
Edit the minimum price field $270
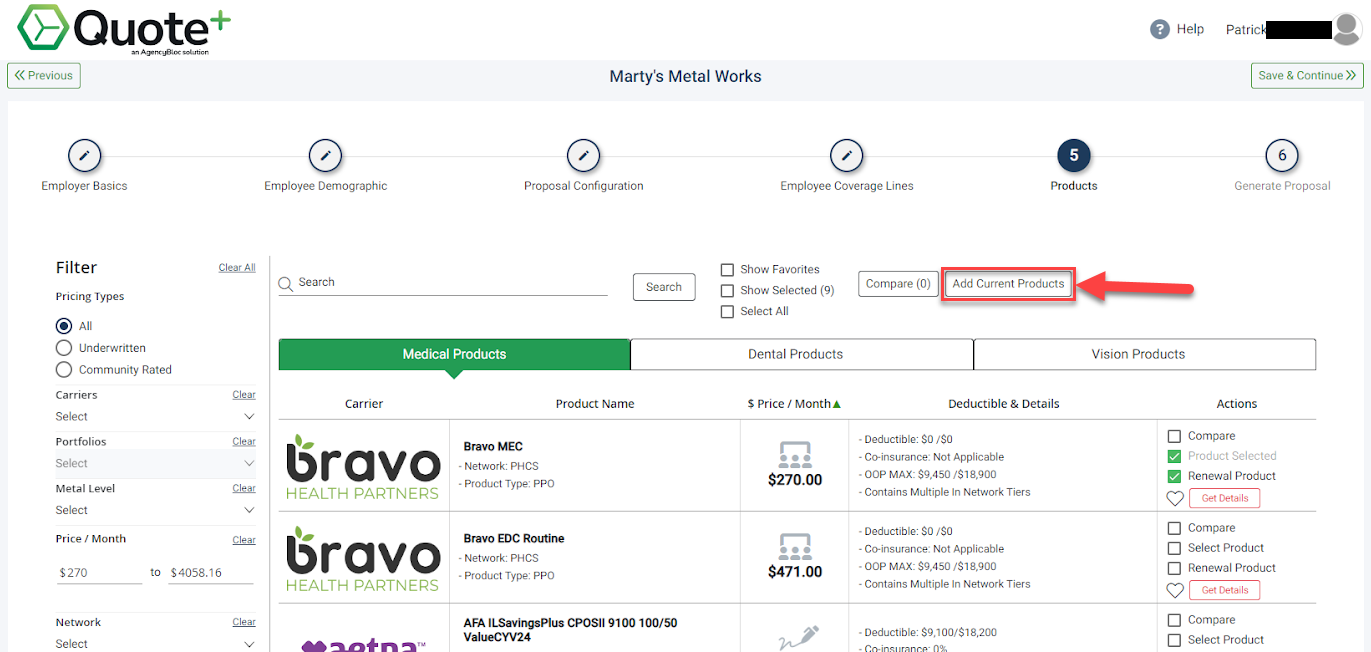click(x=100, y=573)
